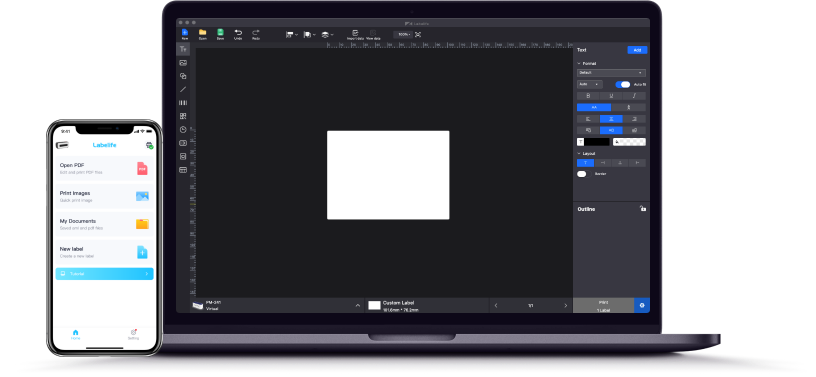Select the QR code tool
This screenshot has height=377, width=816.
tap(183, 116)
